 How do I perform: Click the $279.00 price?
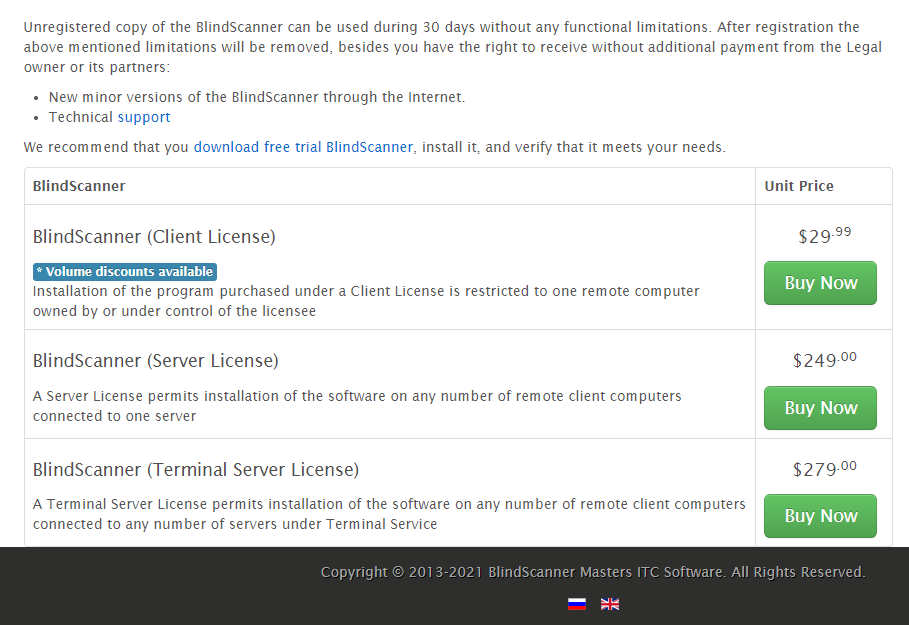tap(824, 468)
